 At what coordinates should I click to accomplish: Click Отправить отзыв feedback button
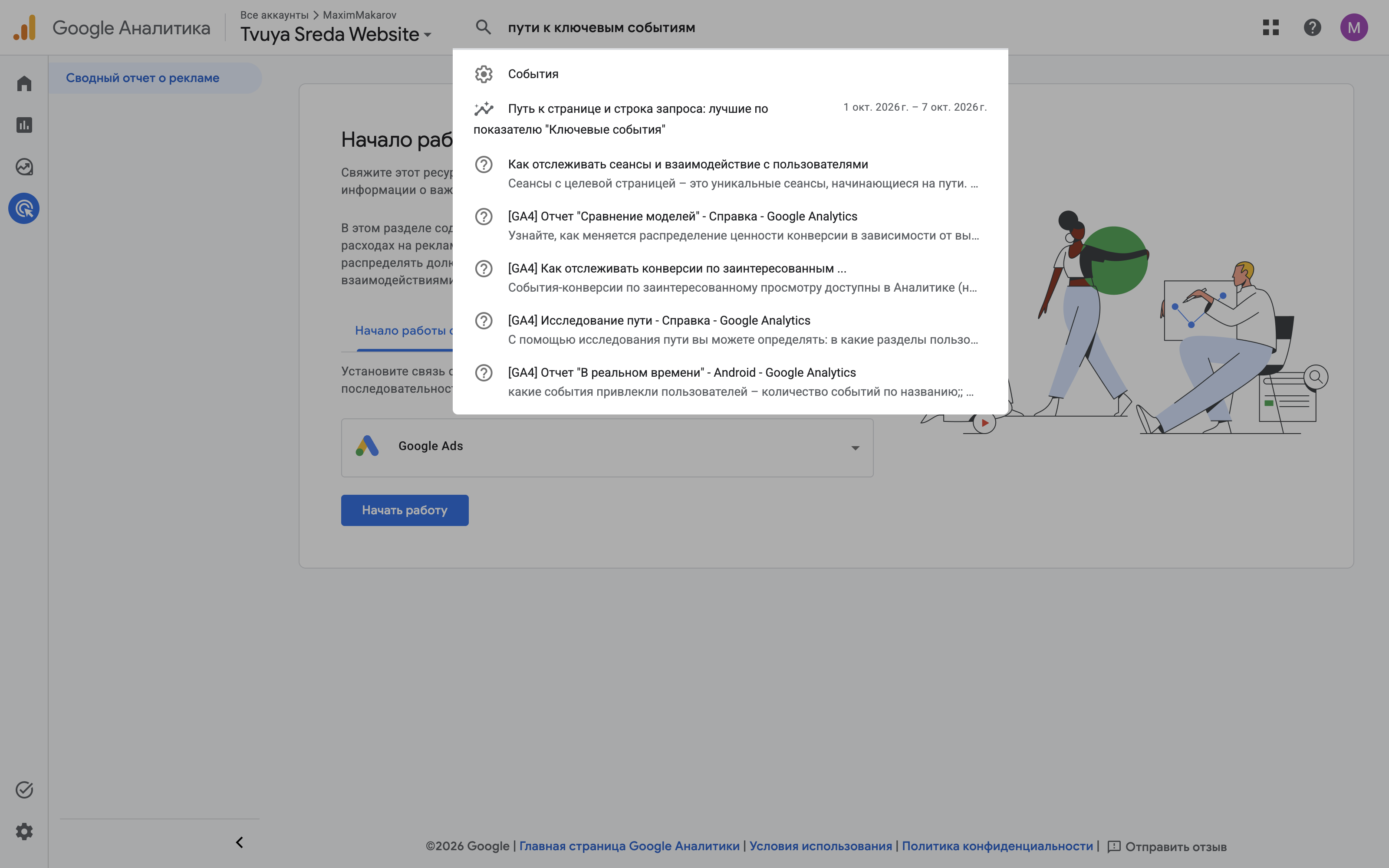pyautogui.click(x=1167, y=847)
